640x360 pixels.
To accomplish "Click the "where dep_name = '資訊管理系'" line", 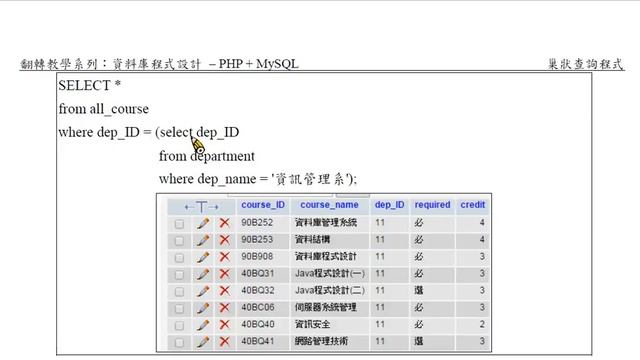I will coord(258,179).
